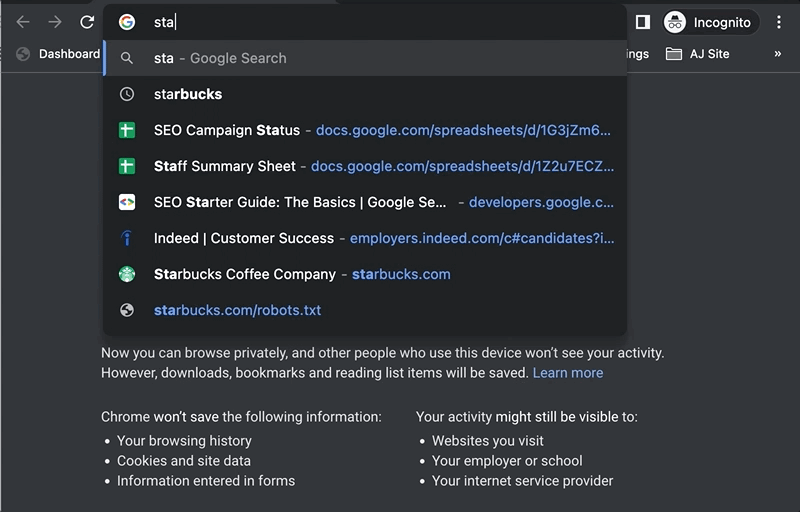This screenshot has width=800, height=512.
Task: Open the Staff Summary Sheet suggestion
Action: 365,166
